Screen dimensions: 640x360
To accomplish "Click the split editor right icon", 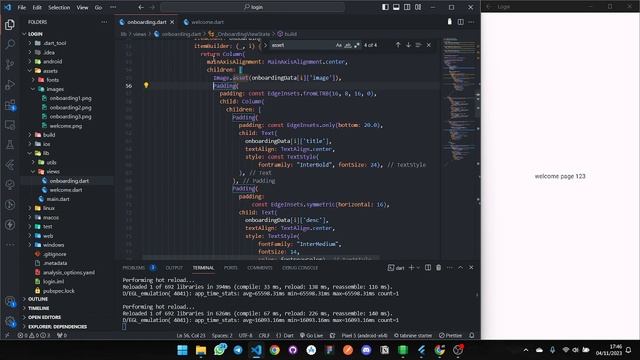I will 460,22.
